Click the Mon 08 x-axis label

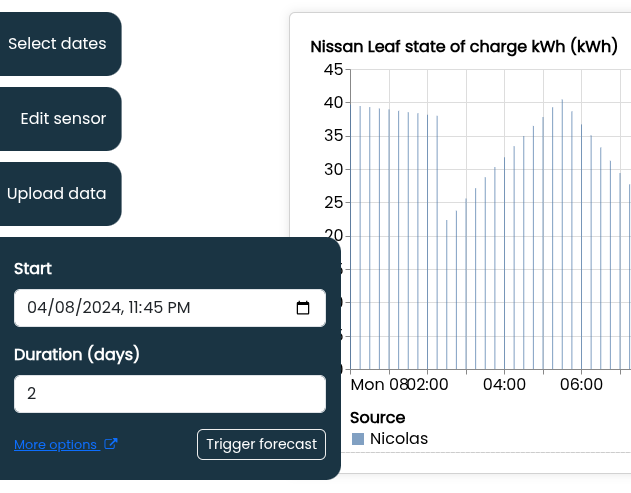tap(379, 385)
